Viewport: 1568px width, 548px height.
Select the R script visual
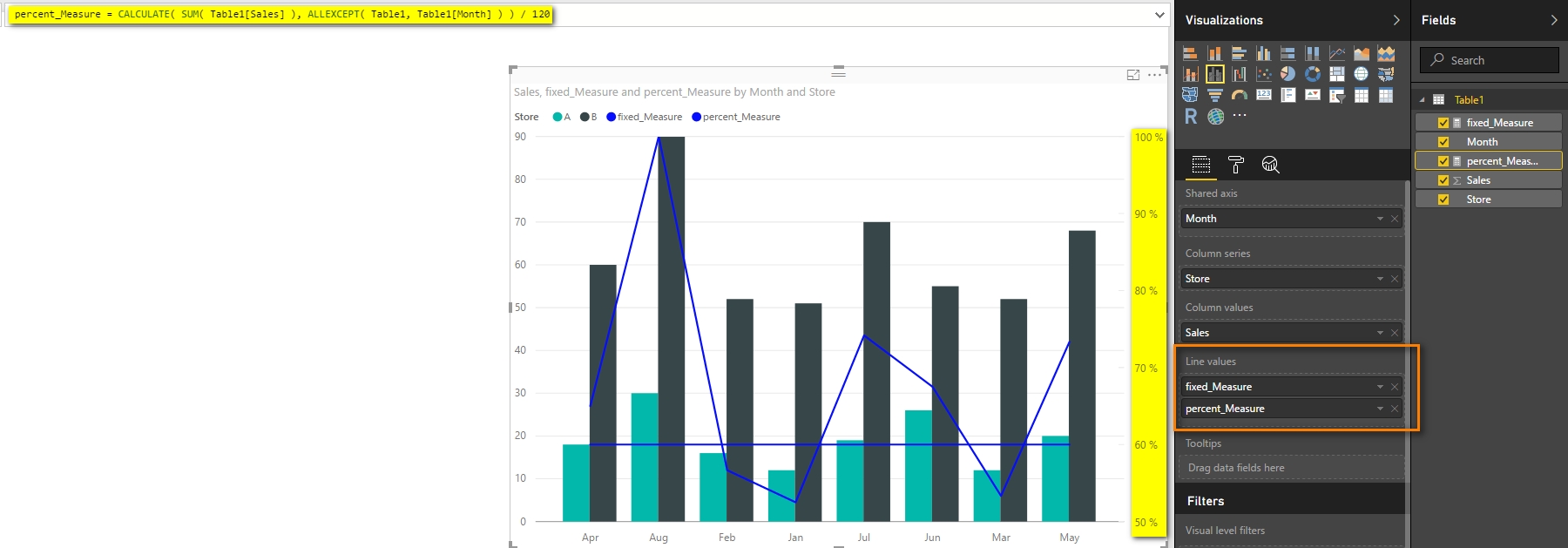[1190, 116]
